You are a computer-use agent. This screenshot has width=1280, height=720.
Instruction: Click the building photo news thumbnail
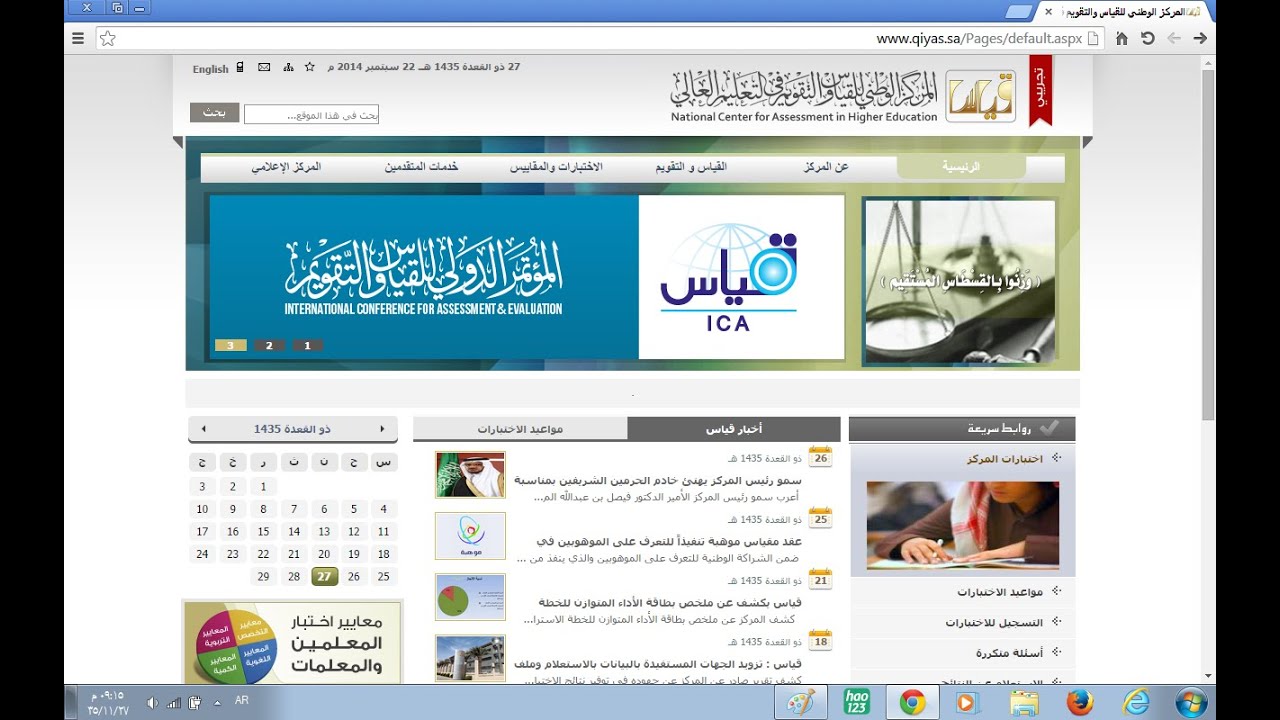[470, 658]
